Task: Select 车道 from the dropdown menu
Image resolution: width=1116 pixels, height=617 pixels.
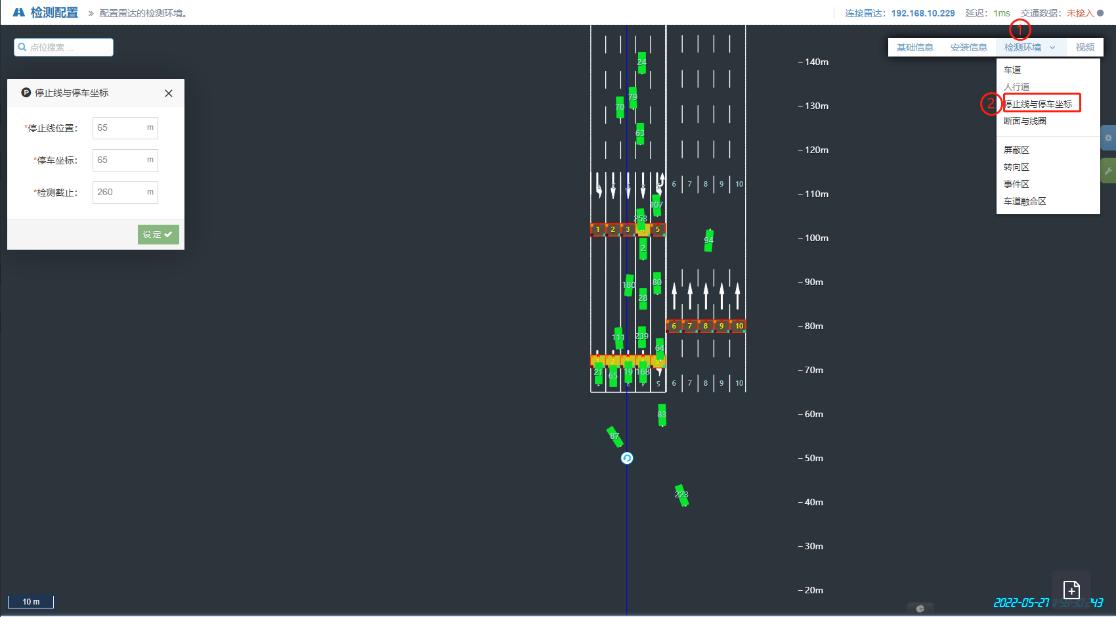Action: click(1013, 70)
